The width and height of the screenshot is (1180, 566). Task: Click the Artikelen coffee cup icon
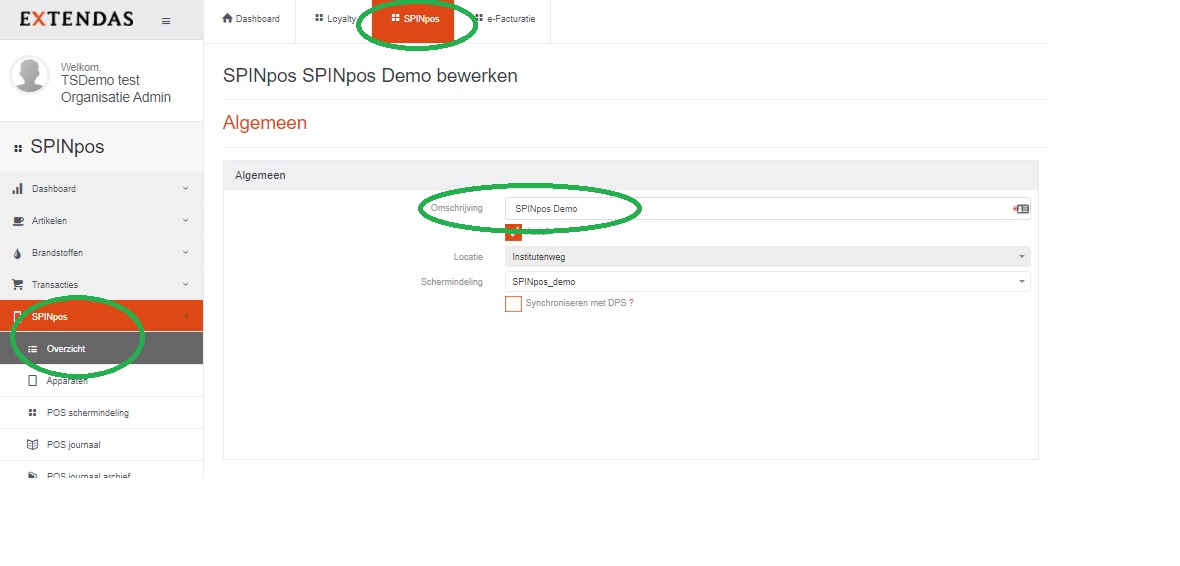tap(18, 221)
